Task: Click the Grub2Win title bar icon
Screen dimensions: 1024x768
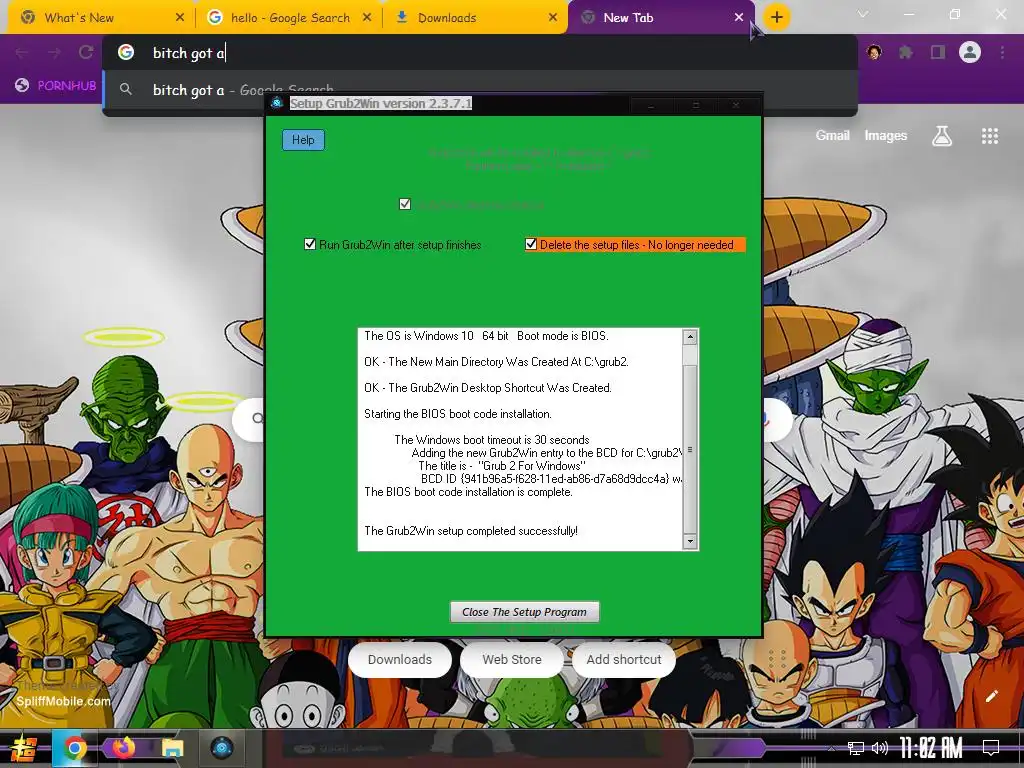Action: [x=277, y=103]
